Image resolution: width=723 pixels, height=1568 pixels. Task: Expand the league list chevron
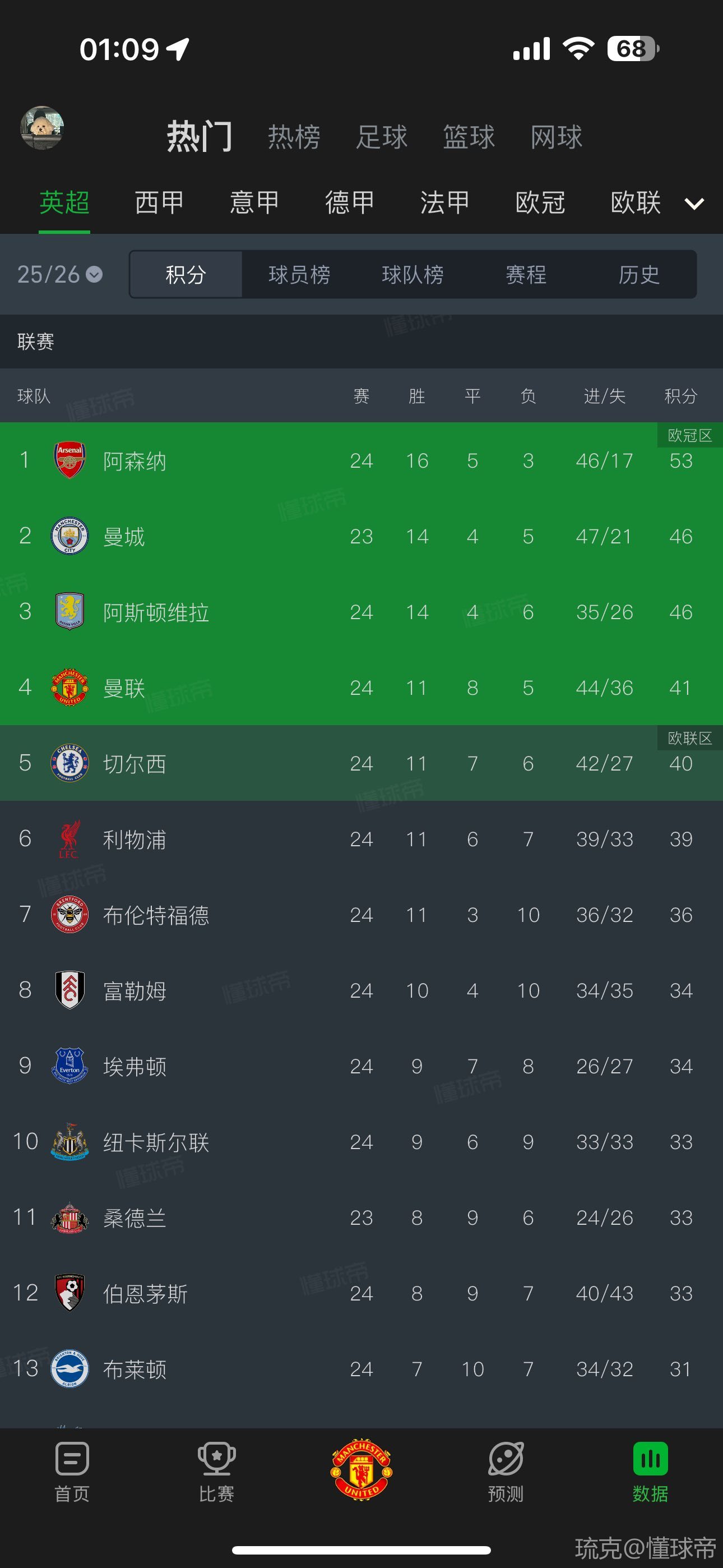[x=694, y=204]
